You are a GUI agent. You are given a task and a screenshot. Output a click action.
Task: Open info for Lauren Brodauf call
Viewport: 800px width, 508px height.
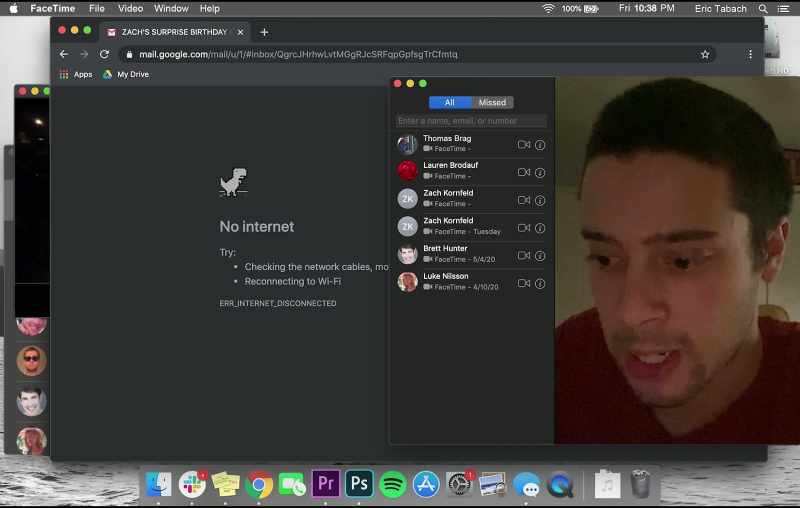click(540, 173)
